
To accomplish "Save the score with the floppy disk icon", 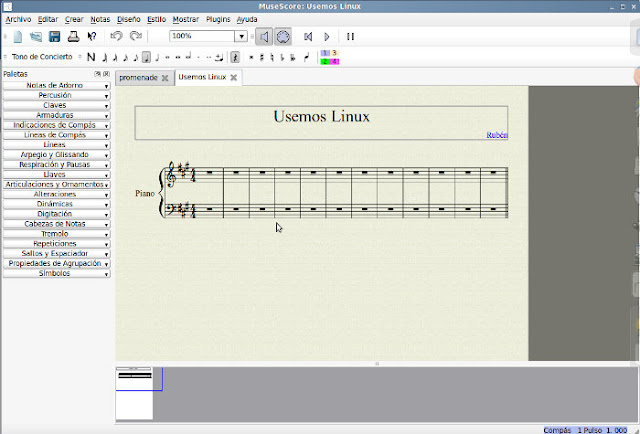I will point(55,36).
